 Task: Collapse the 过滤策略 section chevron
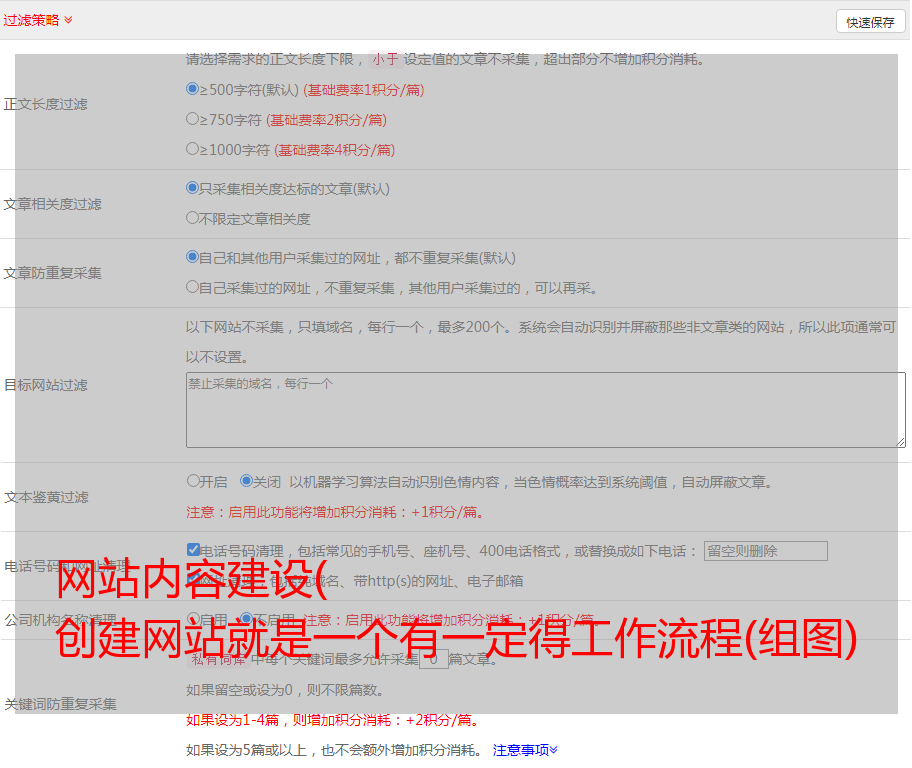(68, 20)
